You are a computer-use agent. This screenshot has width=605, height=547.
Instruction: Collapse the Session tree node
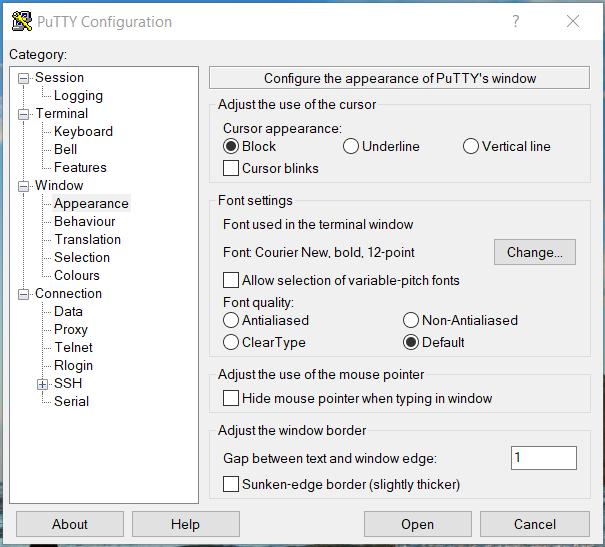(x=24, y=78)
